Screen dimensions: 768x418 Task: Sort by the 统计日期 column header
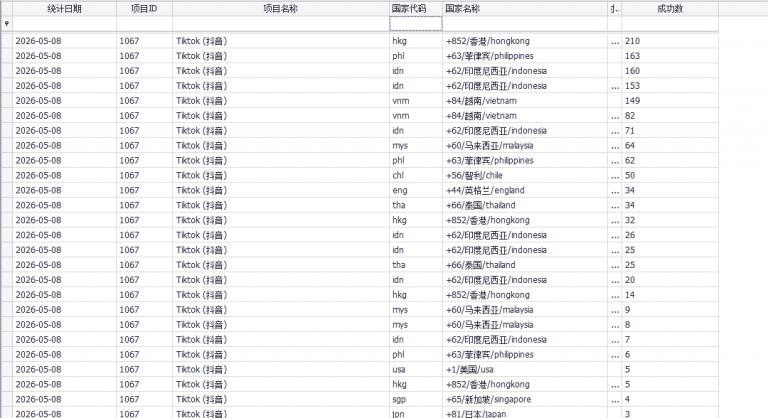point(64,8)
